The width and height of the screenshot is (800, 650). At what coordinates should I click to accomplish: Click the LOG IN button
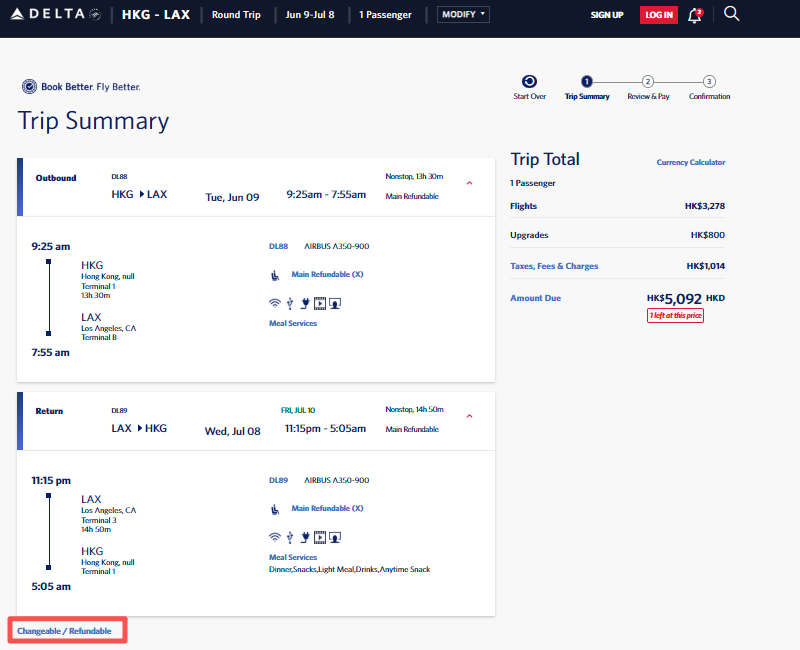658,15
